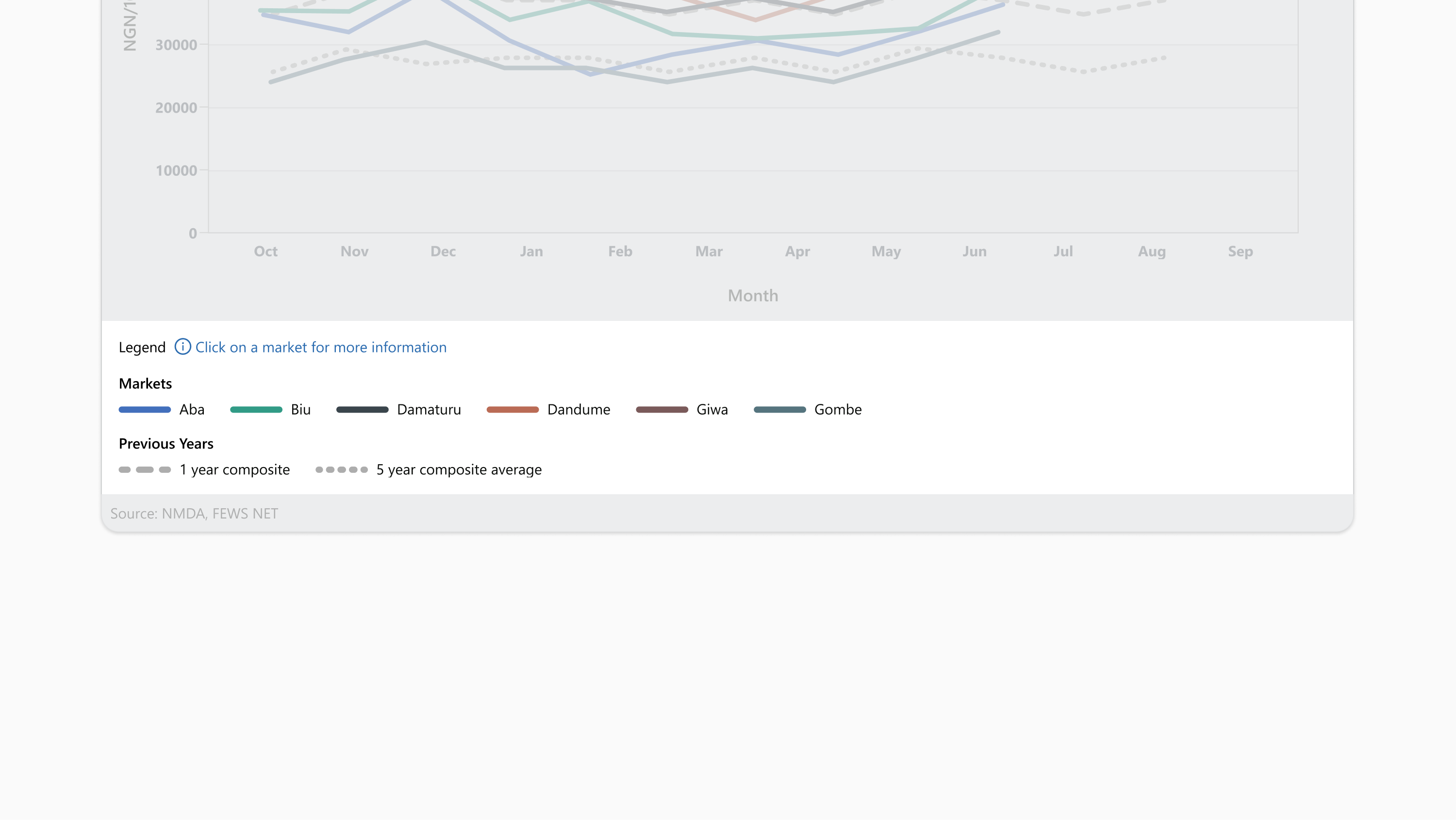Image resolution: width=1456 pixels, height=820 pixels.
Task: Select the Gombe market legend entry
Action: click(838, 409)
